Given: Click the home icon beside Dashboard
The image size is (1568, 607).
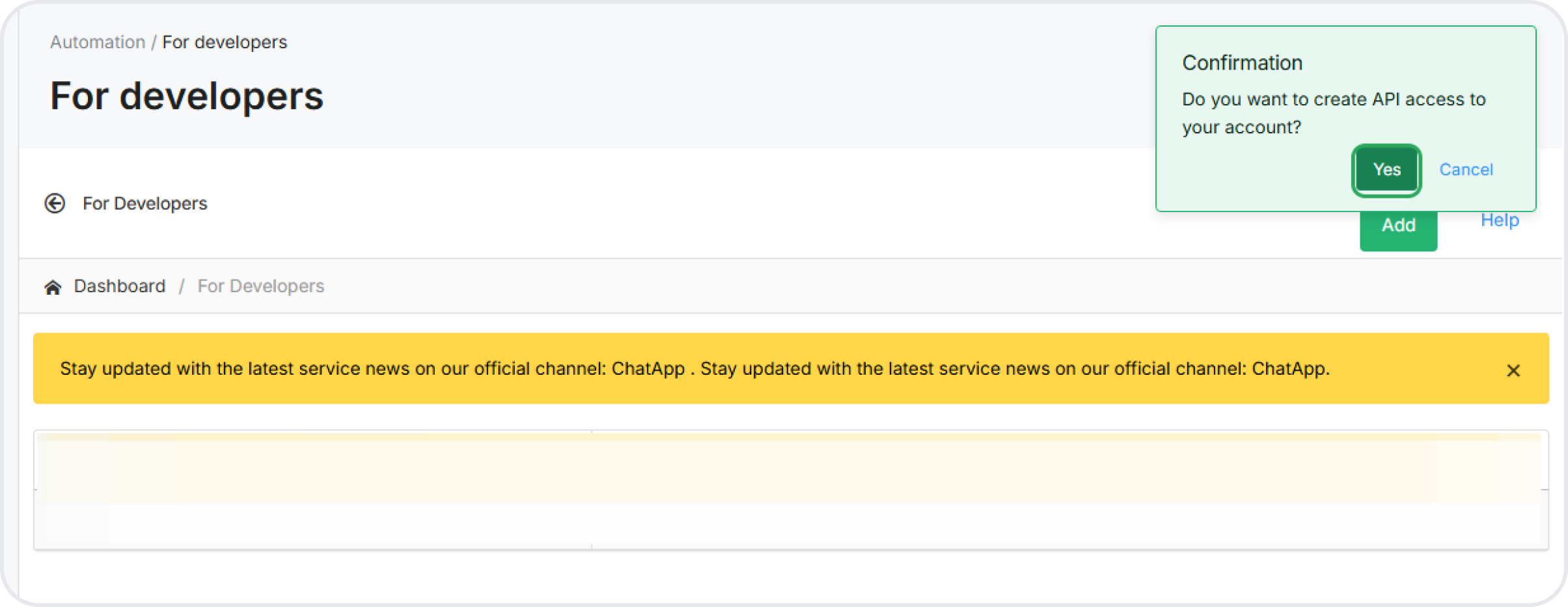Looking at the screenshot, I should coord(53,287).
